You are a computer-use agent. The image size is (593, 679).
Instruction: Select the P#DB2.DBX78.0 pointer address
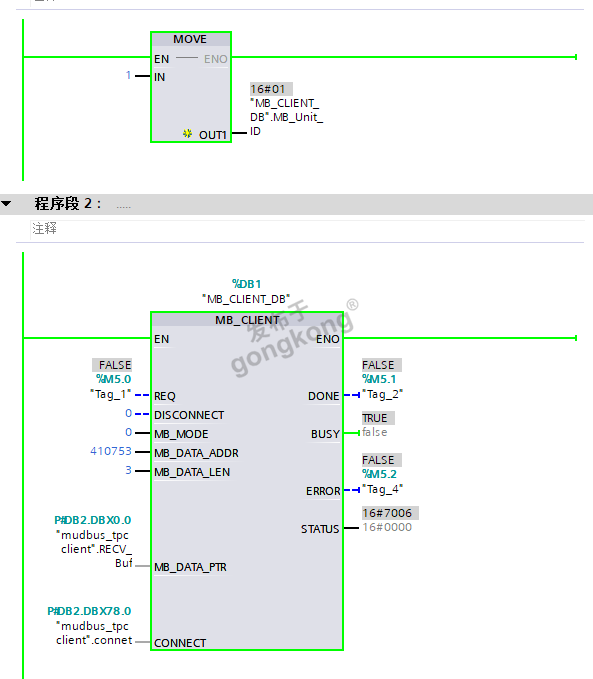point(89,611)
